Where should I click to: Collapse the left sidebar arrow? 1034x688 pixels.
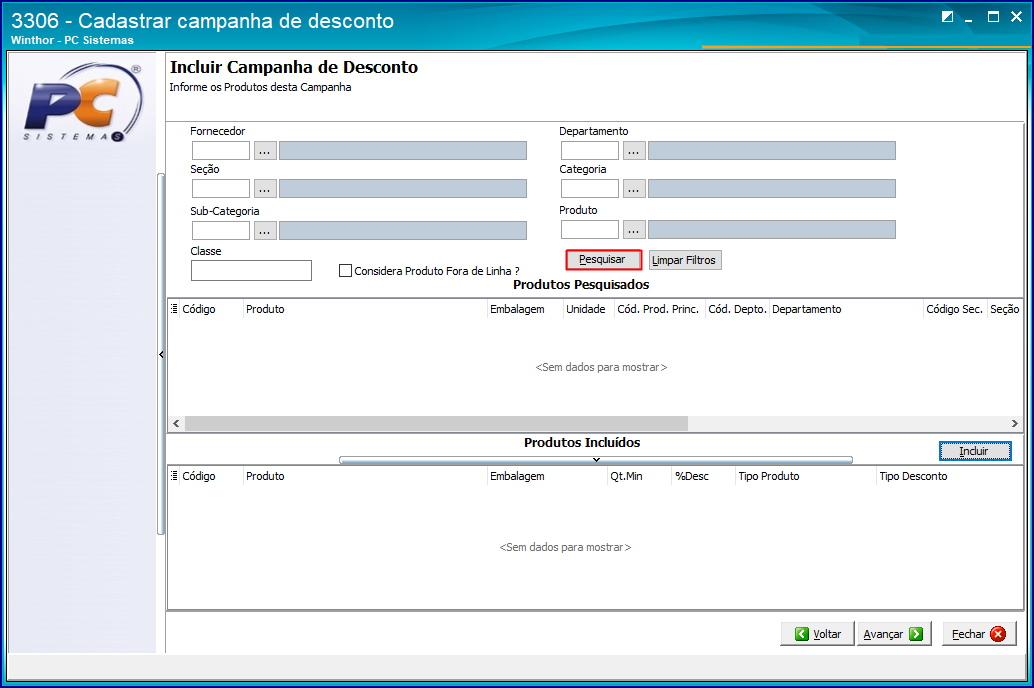(161, 355)
